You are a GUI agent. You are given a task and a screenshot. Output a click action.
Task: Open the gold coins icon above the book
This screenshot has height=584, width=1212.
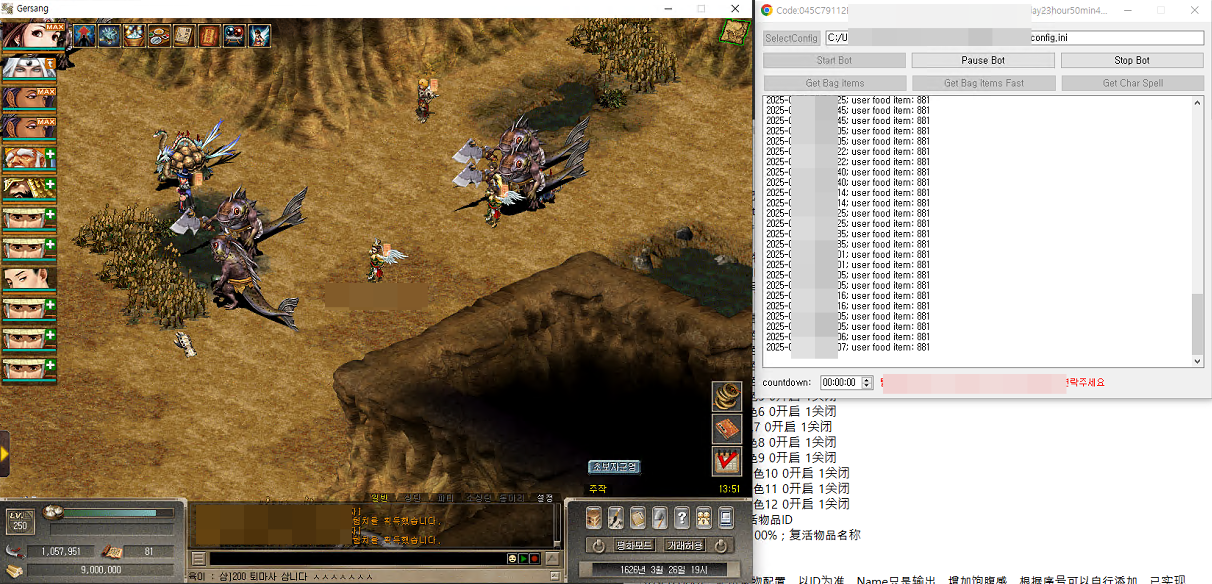tap(727, 396)
